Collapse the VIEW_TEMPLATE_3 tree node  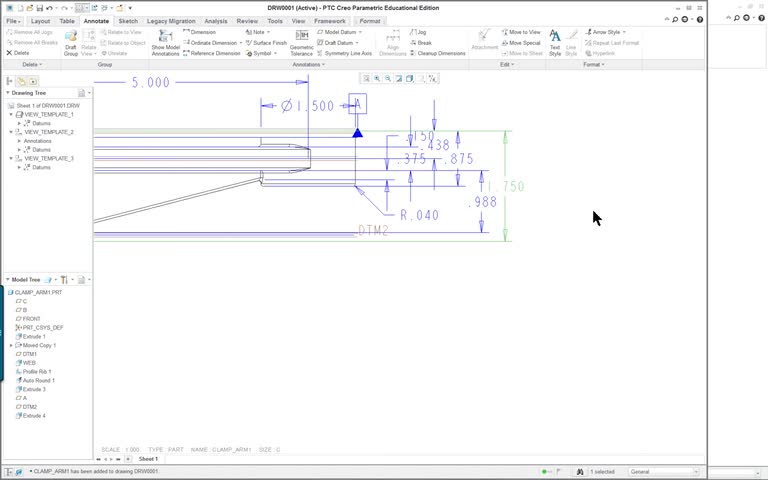pyautogui.click(x=11, y=159)
